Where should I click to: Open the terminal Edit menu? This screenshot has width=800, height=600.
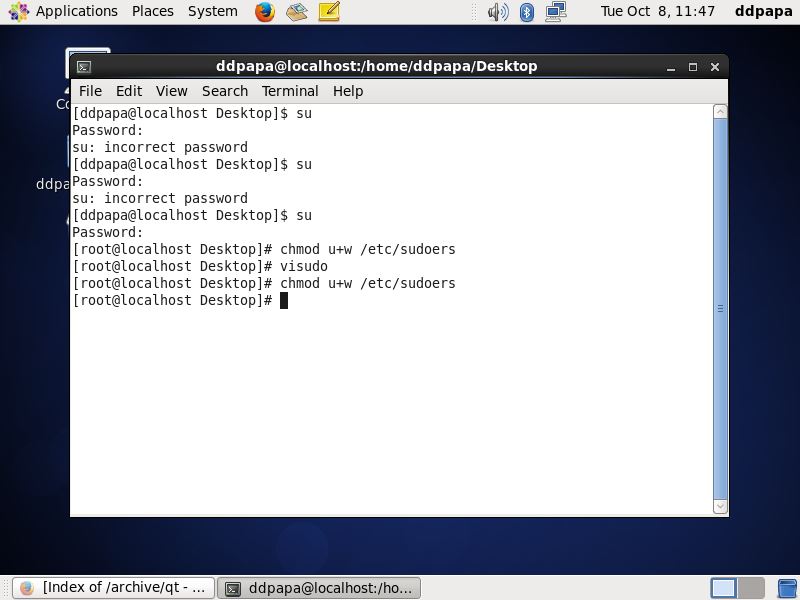click(x=129, y=91)
